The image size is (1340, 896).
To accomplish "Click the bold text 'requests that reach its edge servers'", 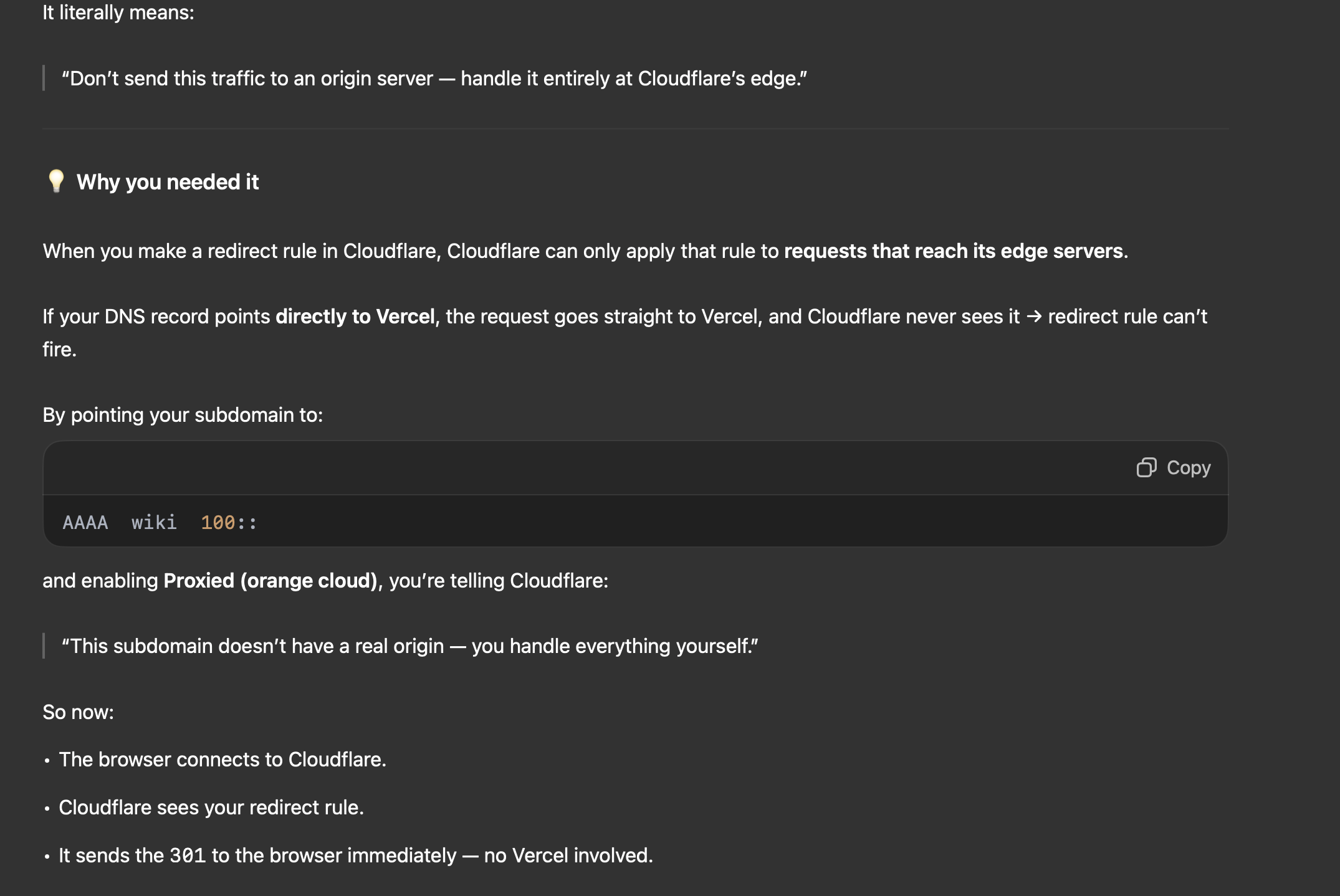I will [954, 251].
